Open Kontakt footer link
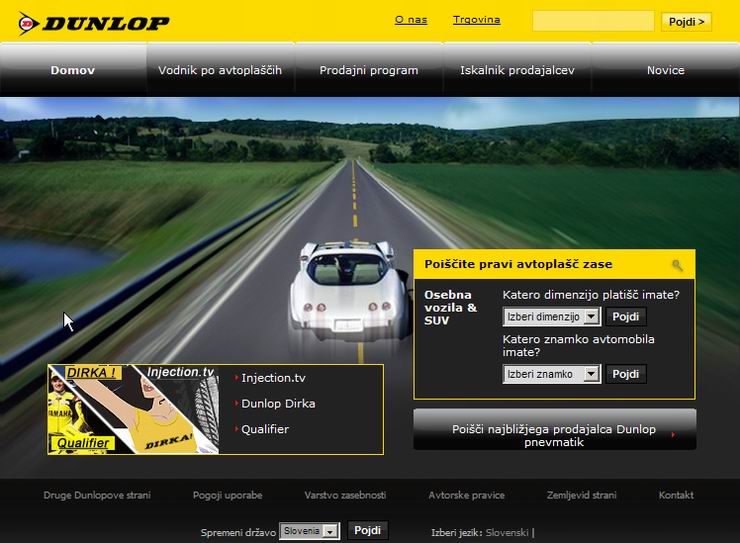Screen dimensions: 740x543 [676, 495]
